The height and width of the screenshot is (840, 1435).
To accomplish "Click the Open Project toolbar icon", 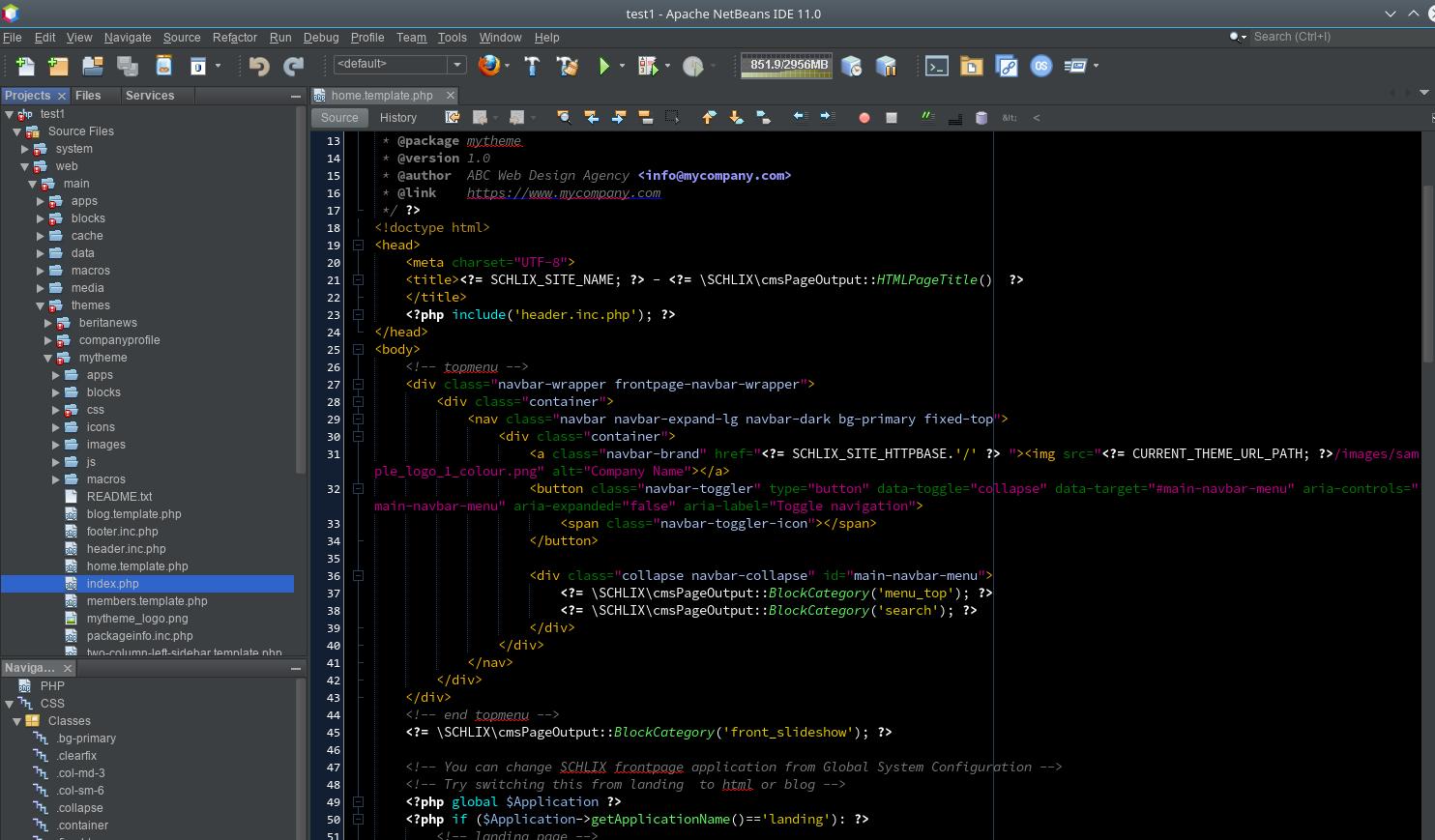I will (x=93, y=66).
